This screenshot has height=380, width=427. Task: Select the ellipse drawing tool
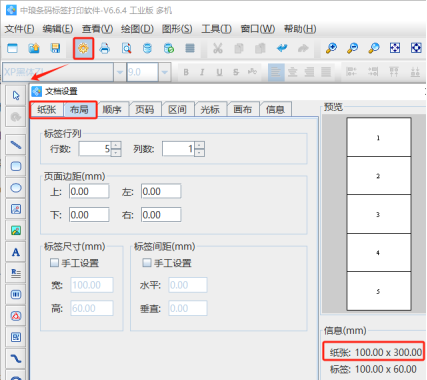(16, 188)
